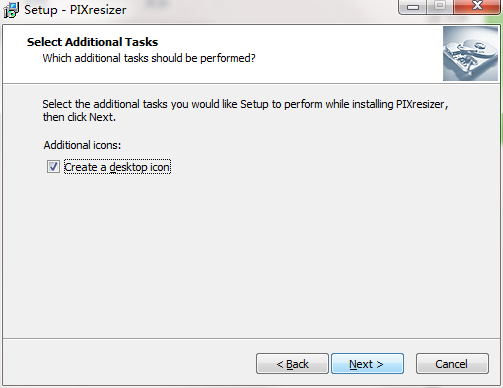Screen dimensions: 503x388
Task: Uncheck the Create a desktop icon checkbox
Action: pos(53,167)
